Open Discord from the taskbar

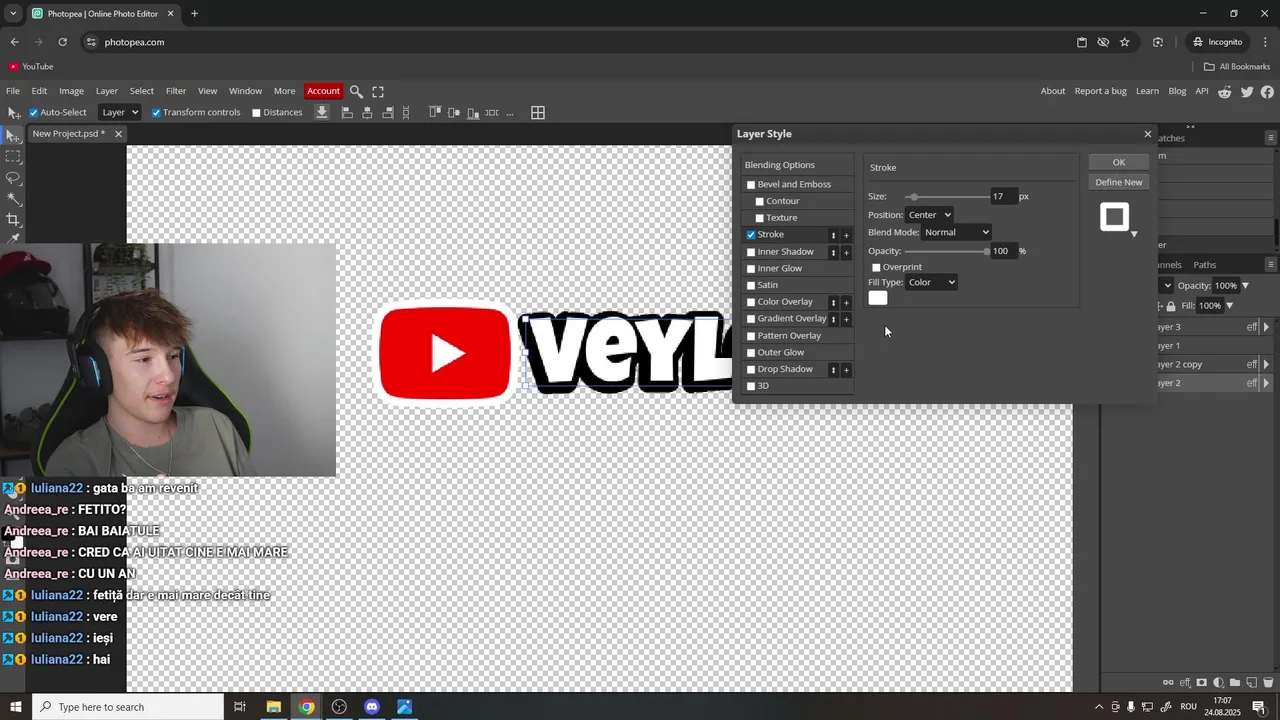(x=372, y=707)
